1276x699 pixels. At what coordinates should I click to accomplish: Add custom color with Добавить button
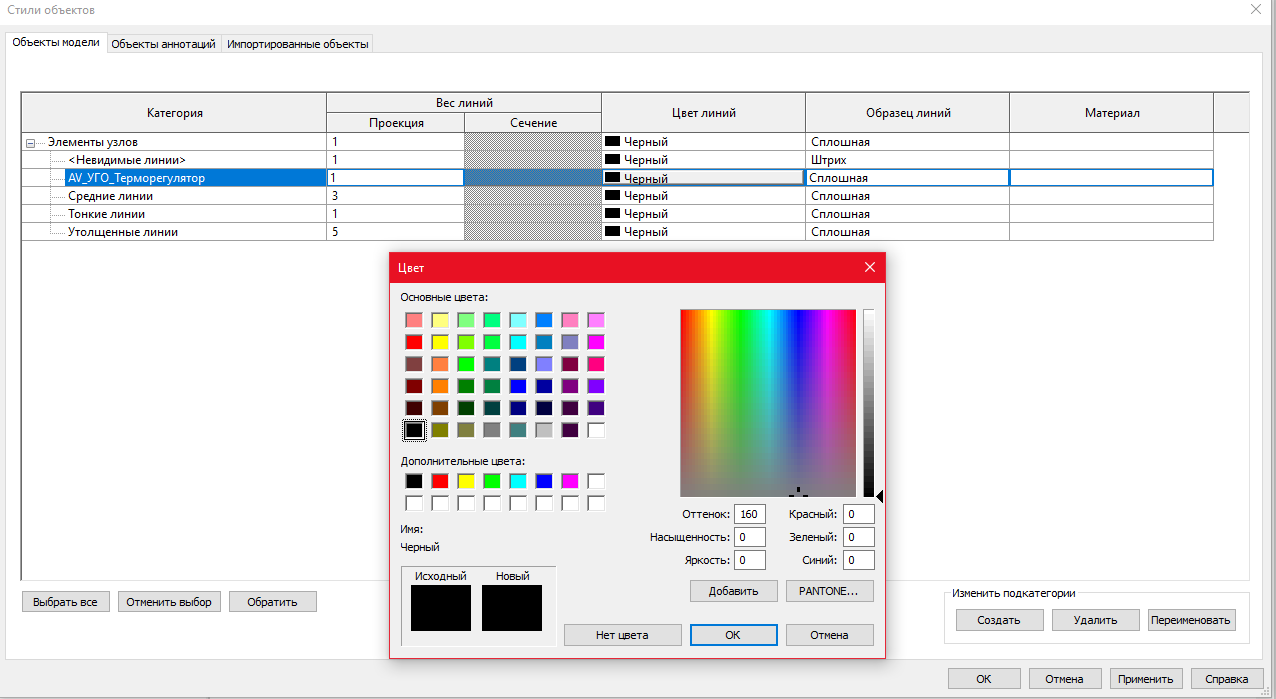[x=733, y=591]
